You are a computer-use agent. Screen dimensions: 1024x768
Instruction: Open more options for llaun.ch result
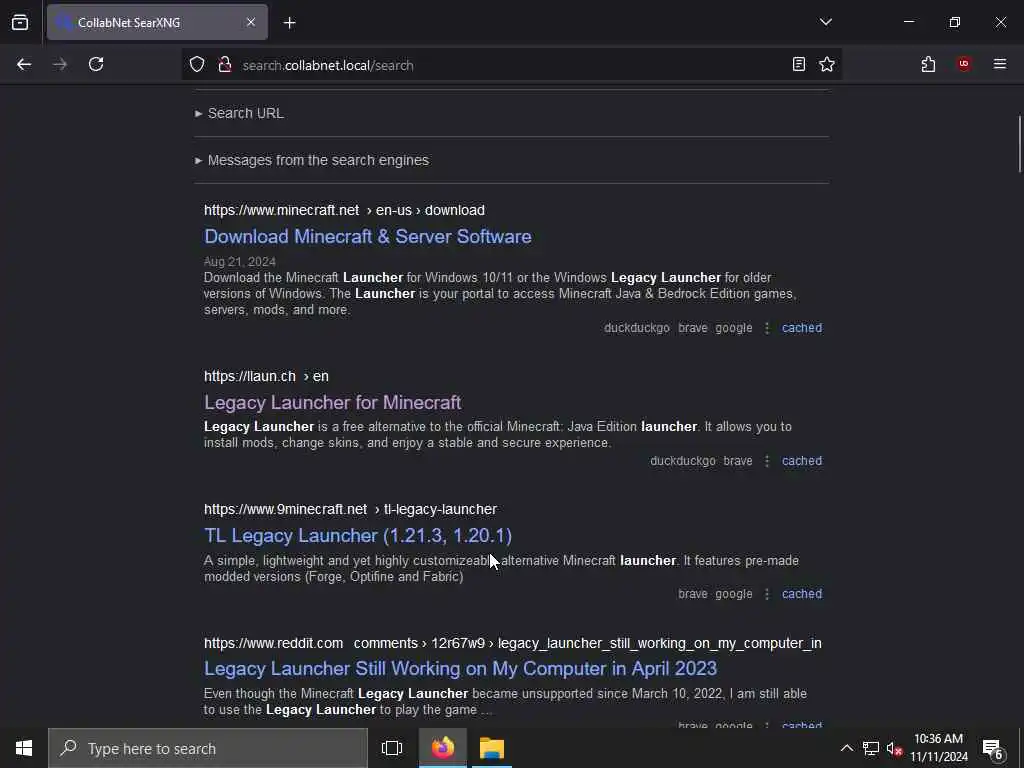[x=767, y=461]
